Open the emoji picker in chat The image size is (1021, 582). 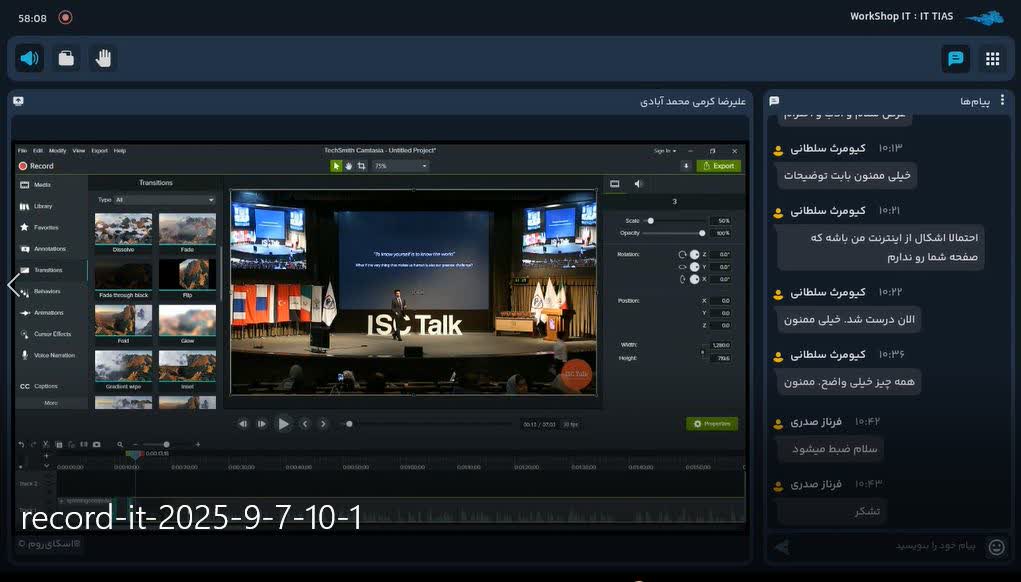(996, 547)
